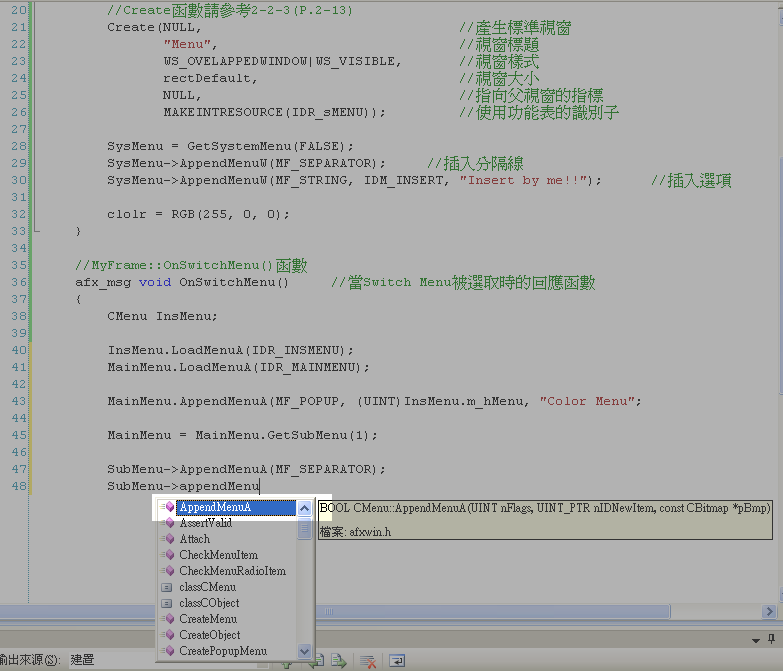The width and height of the screenshot is (783, 671).
Task: Click SubMenu->AppendMenuA(MF_SEPARATOR) on line 47
Action: [x=243, y=469]
